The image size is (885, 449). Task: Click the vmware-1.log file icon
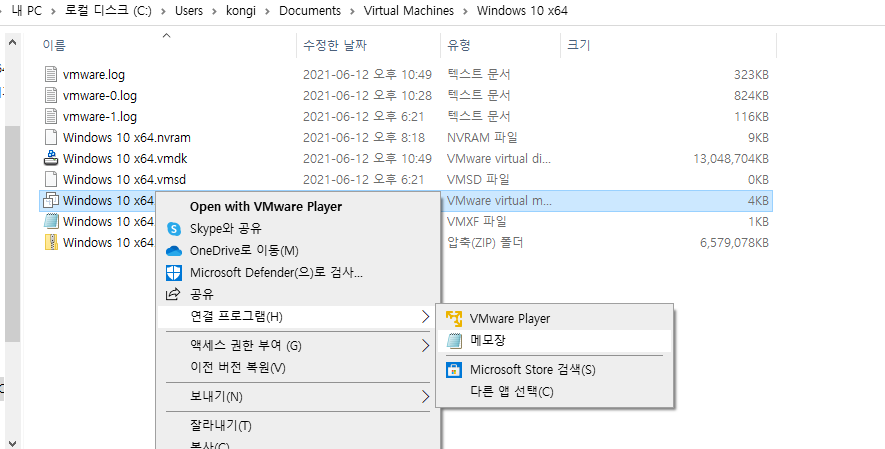[x=51, y=116]
